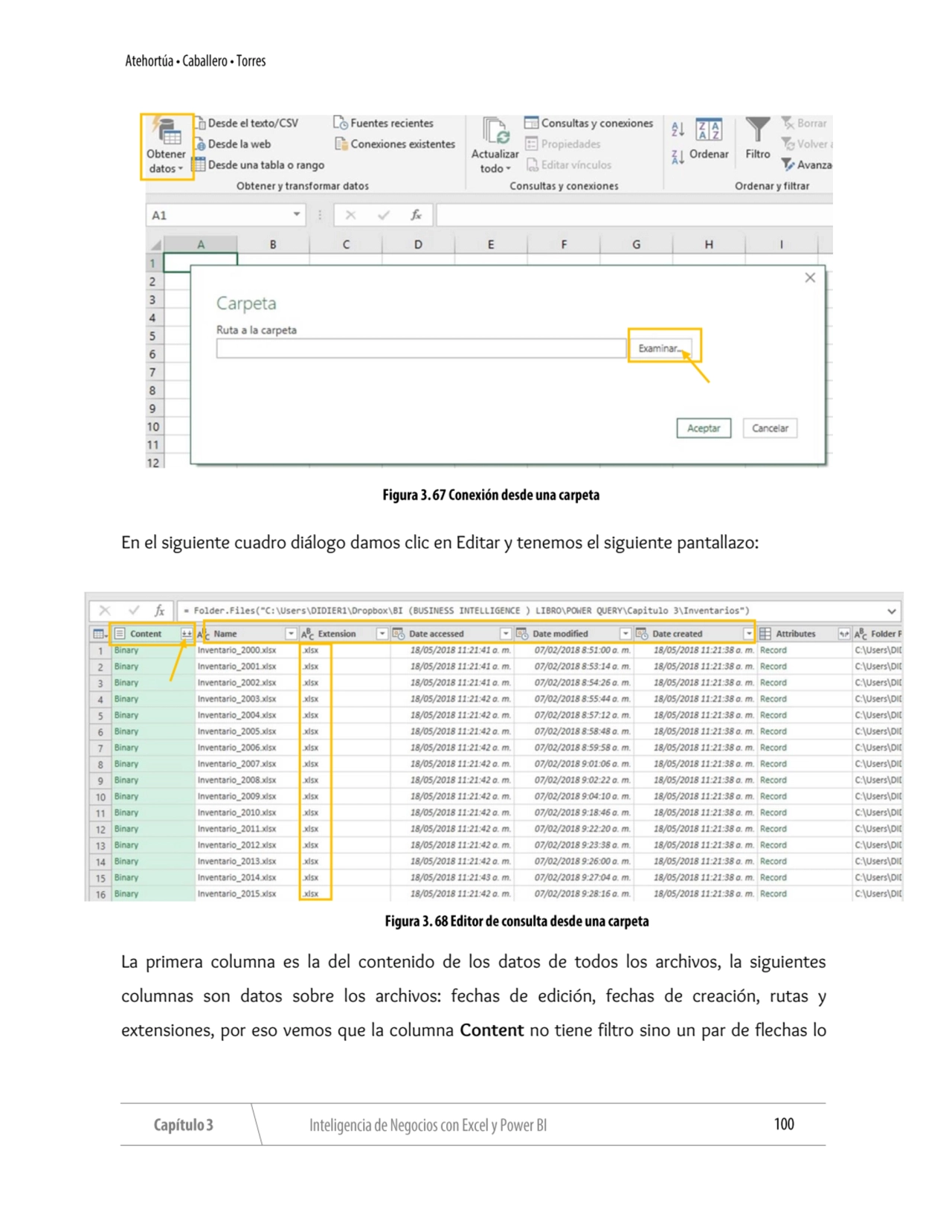Screen dimensions: 952x1232
Task: Click the Binary link in row 1
Action: 126,650
